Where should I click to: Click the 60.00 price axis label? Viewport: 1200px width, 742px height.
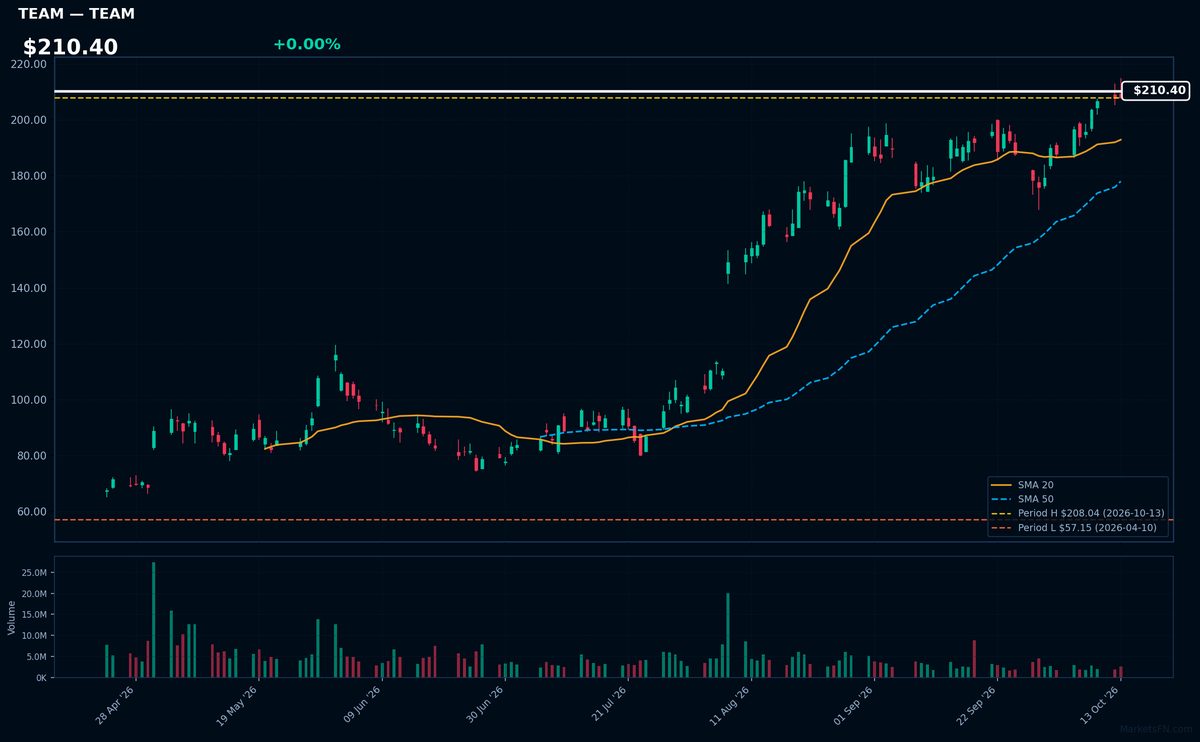31,512
